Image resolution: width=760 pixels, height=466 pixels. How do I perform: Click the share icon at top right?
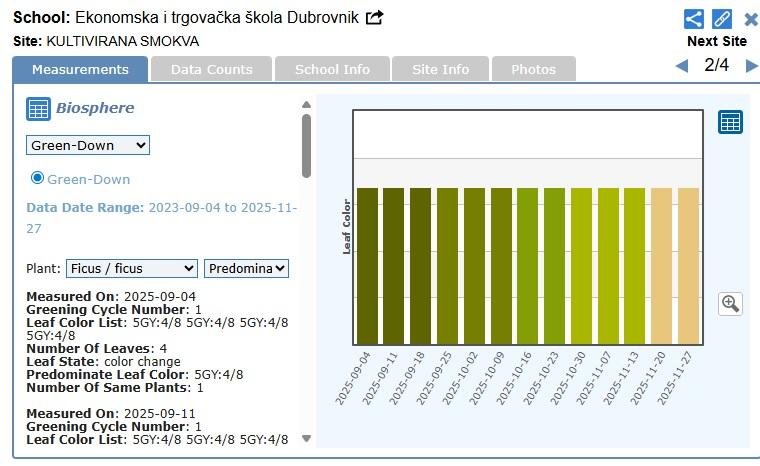tap(694, 18)
